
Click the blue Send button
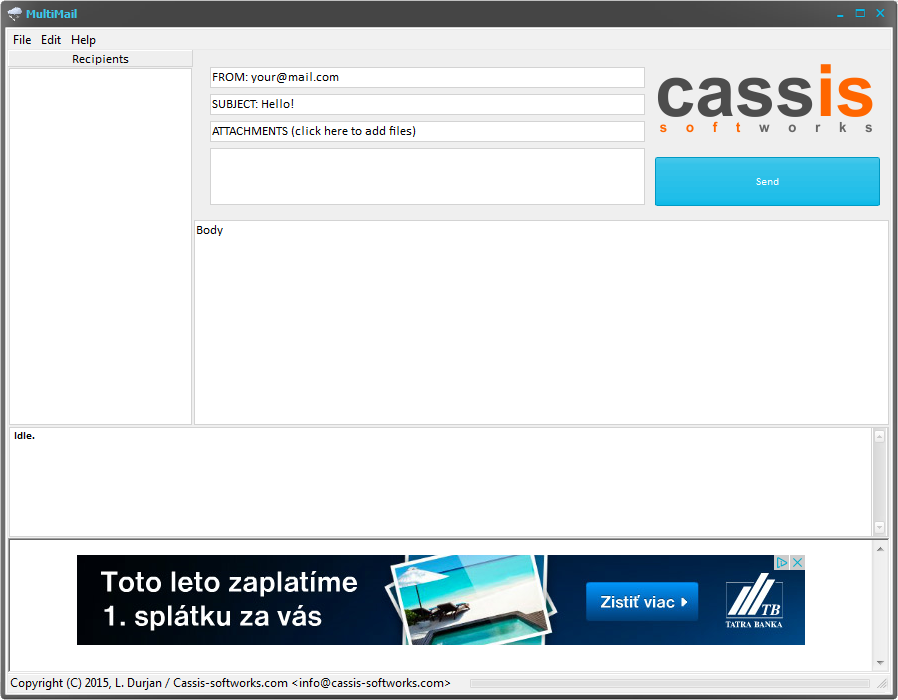coord(767,182)
